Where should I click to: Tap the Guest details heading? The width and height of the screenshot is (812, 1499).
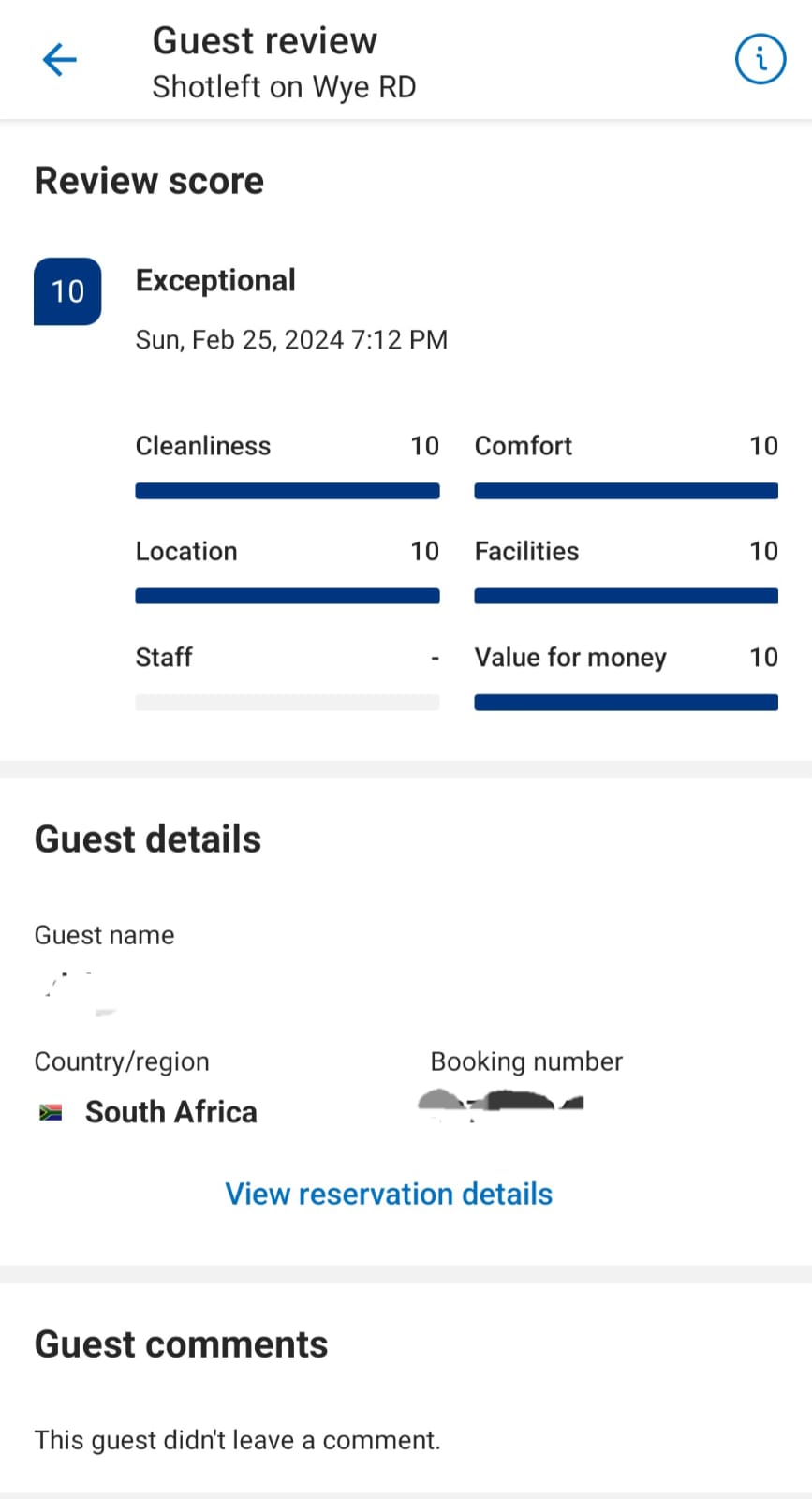(148, 839)
